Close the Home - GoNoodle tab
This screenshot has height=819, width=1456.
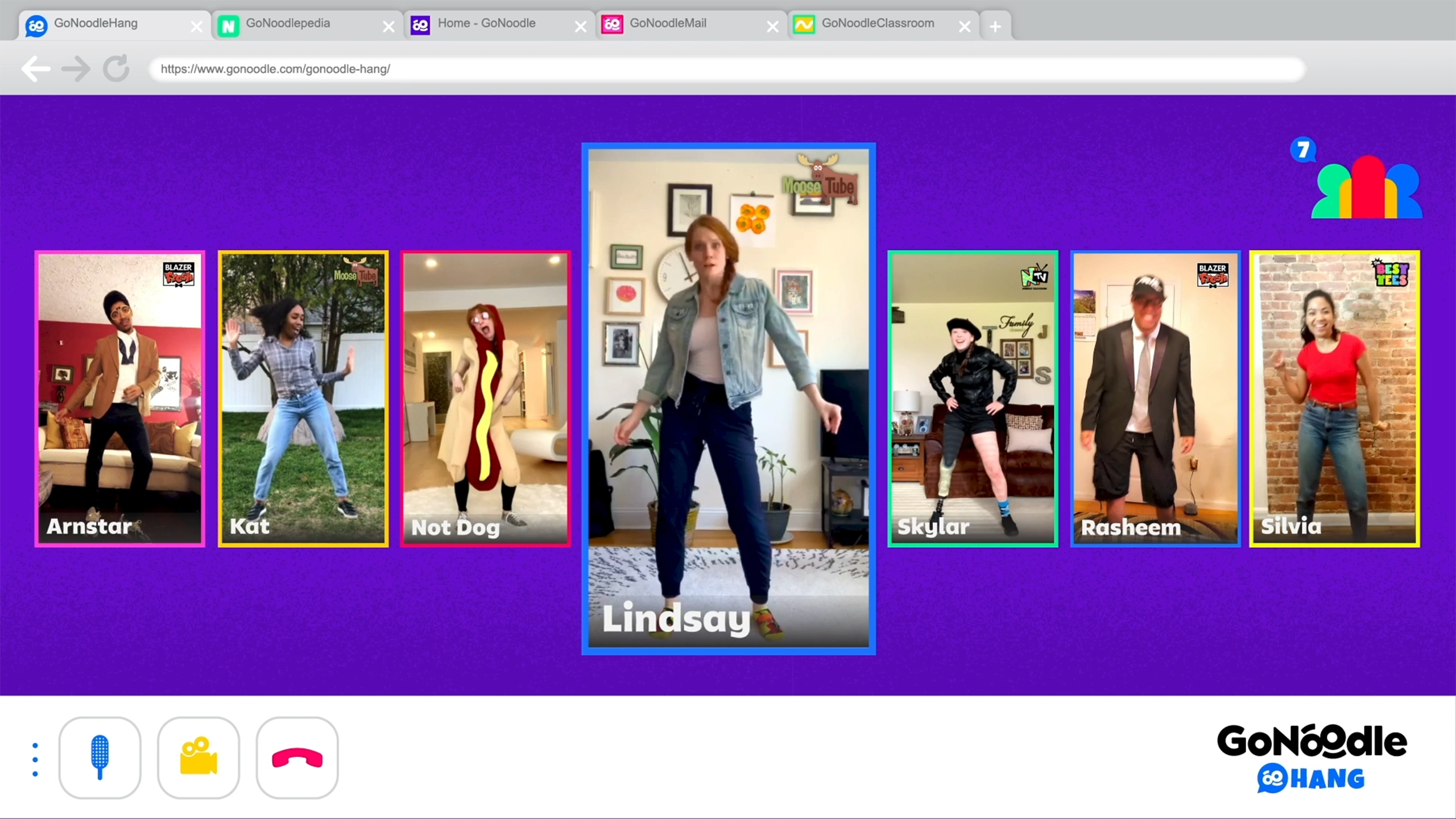[580, 27]
